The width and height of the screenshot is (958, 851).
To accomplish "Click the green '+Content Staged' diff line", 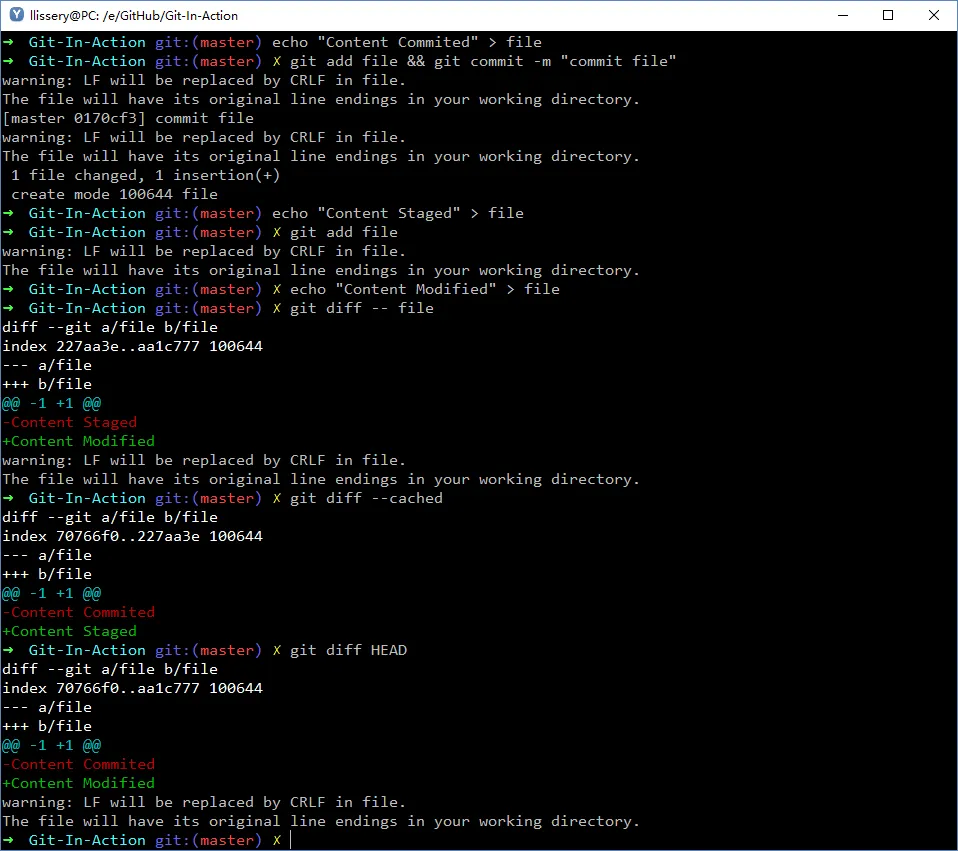I will click(x=70, y=631).
